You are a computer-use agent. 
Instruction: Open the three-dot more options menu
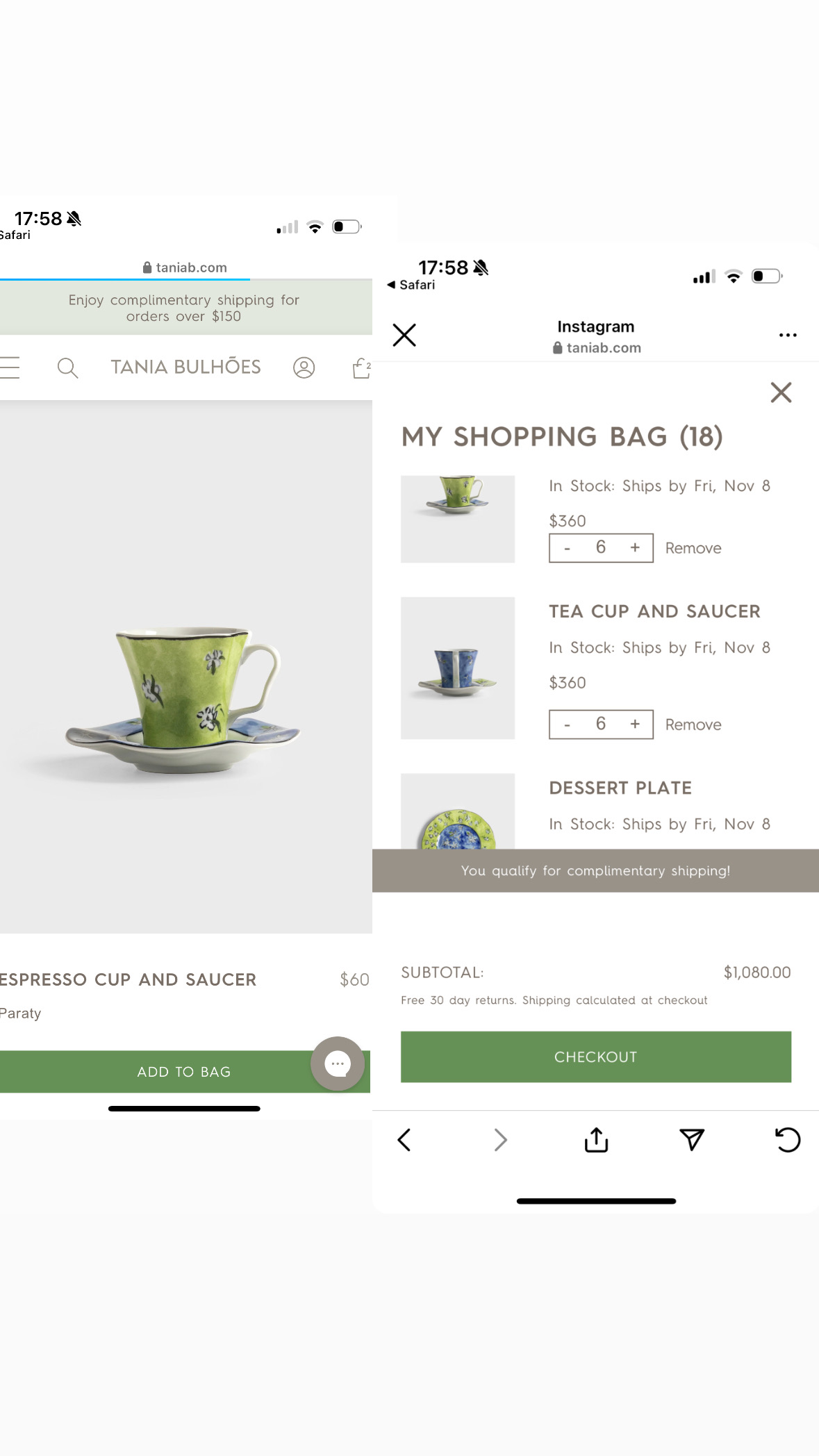(788, 336)
